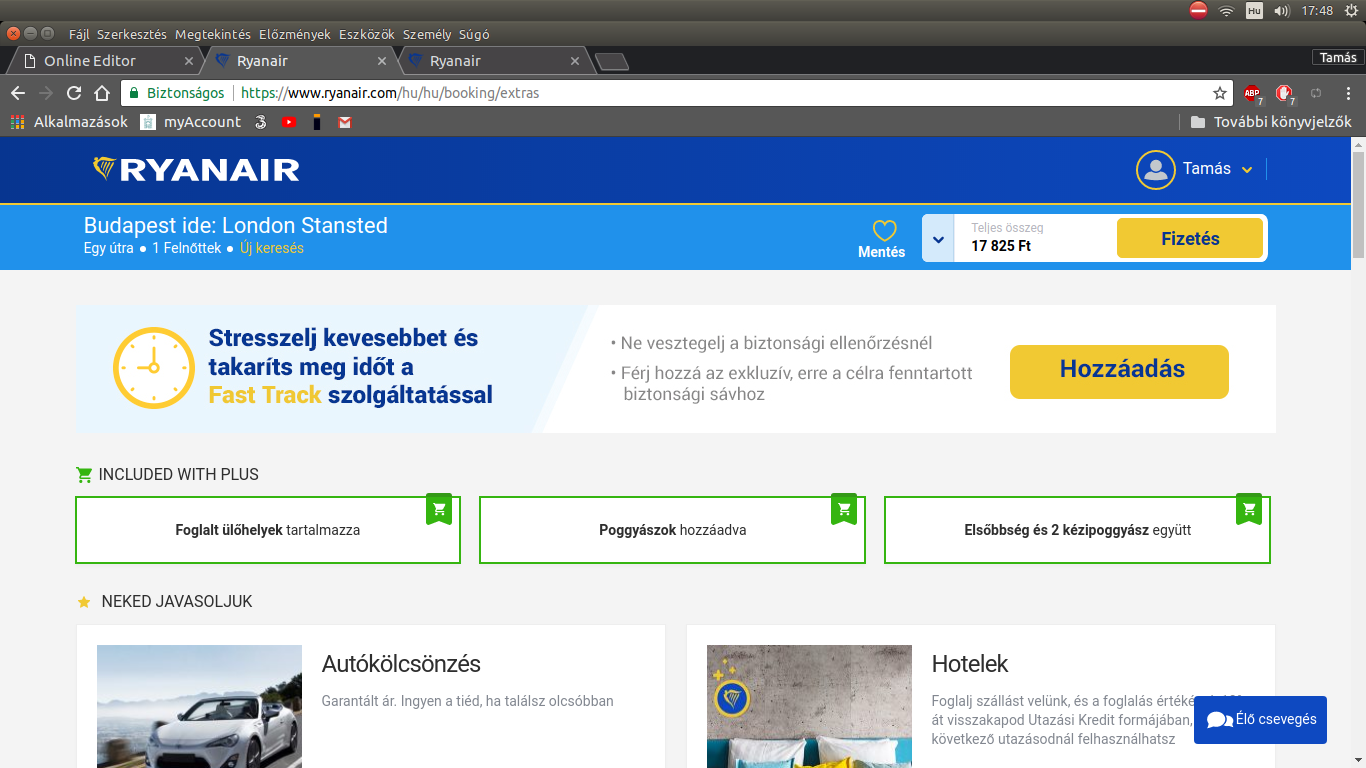1366x768 pixels.
Task: Click the star icon by NEKED JAVASOLJUK
Action: click(84, 602)
